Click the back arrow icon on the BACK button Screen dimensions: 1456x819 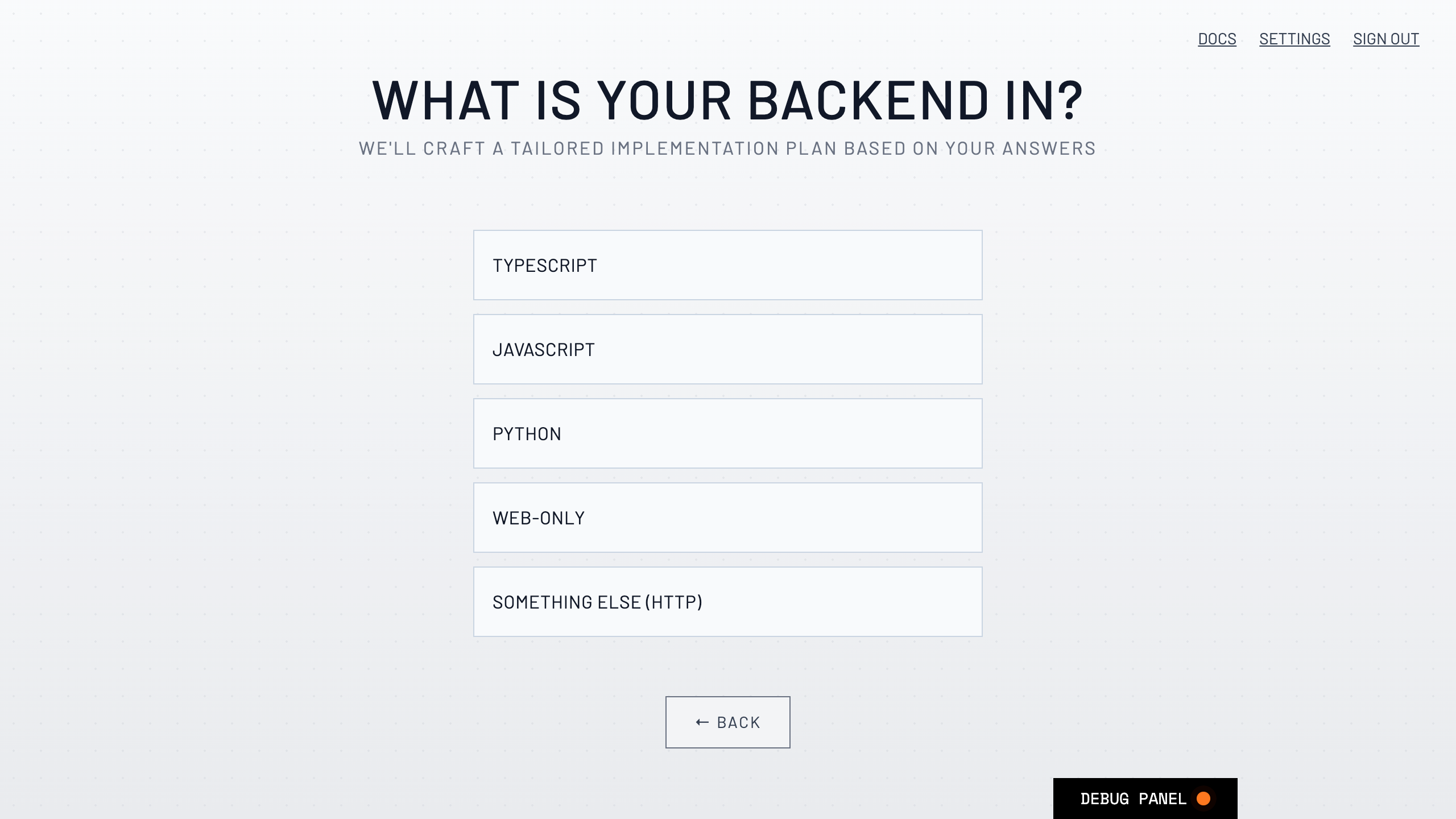point(701,721)
